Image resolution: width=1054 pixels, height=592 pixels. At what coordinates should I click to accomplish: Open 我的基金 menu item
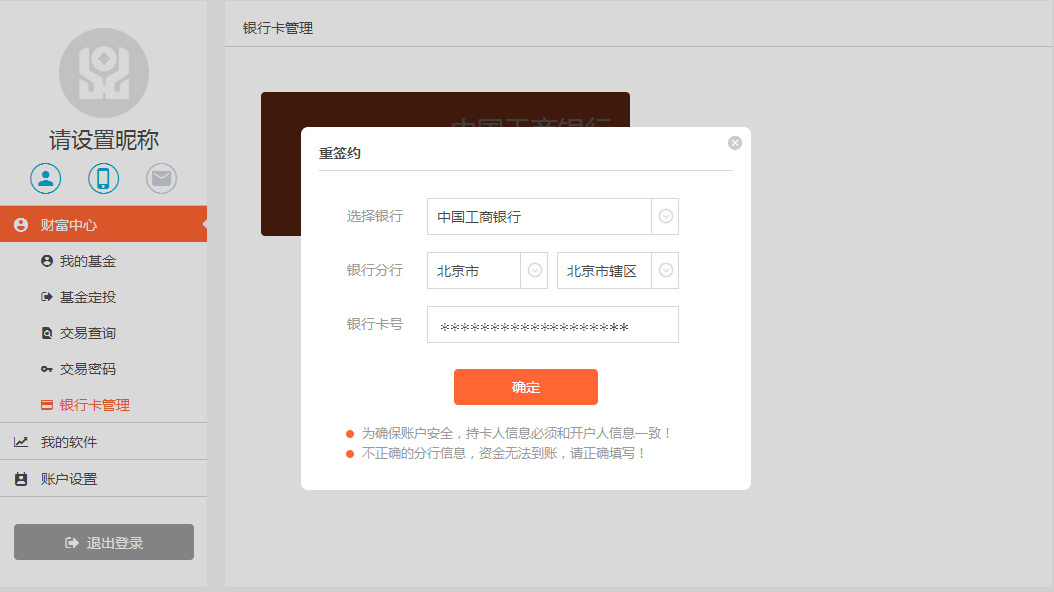coord(88,261)
